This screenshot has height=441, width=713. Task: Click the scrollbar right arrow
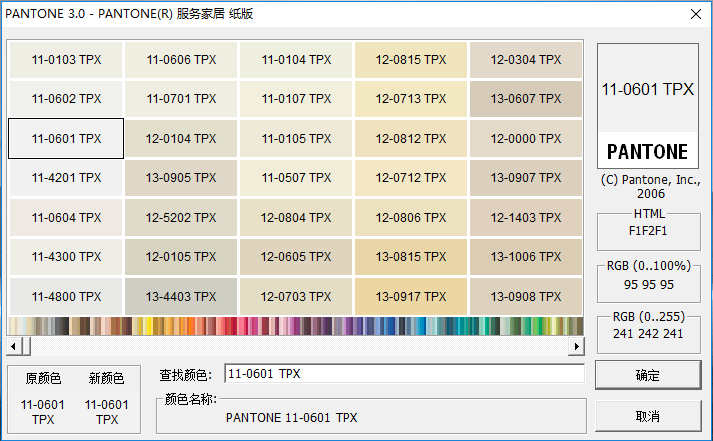tap(577, 346)
